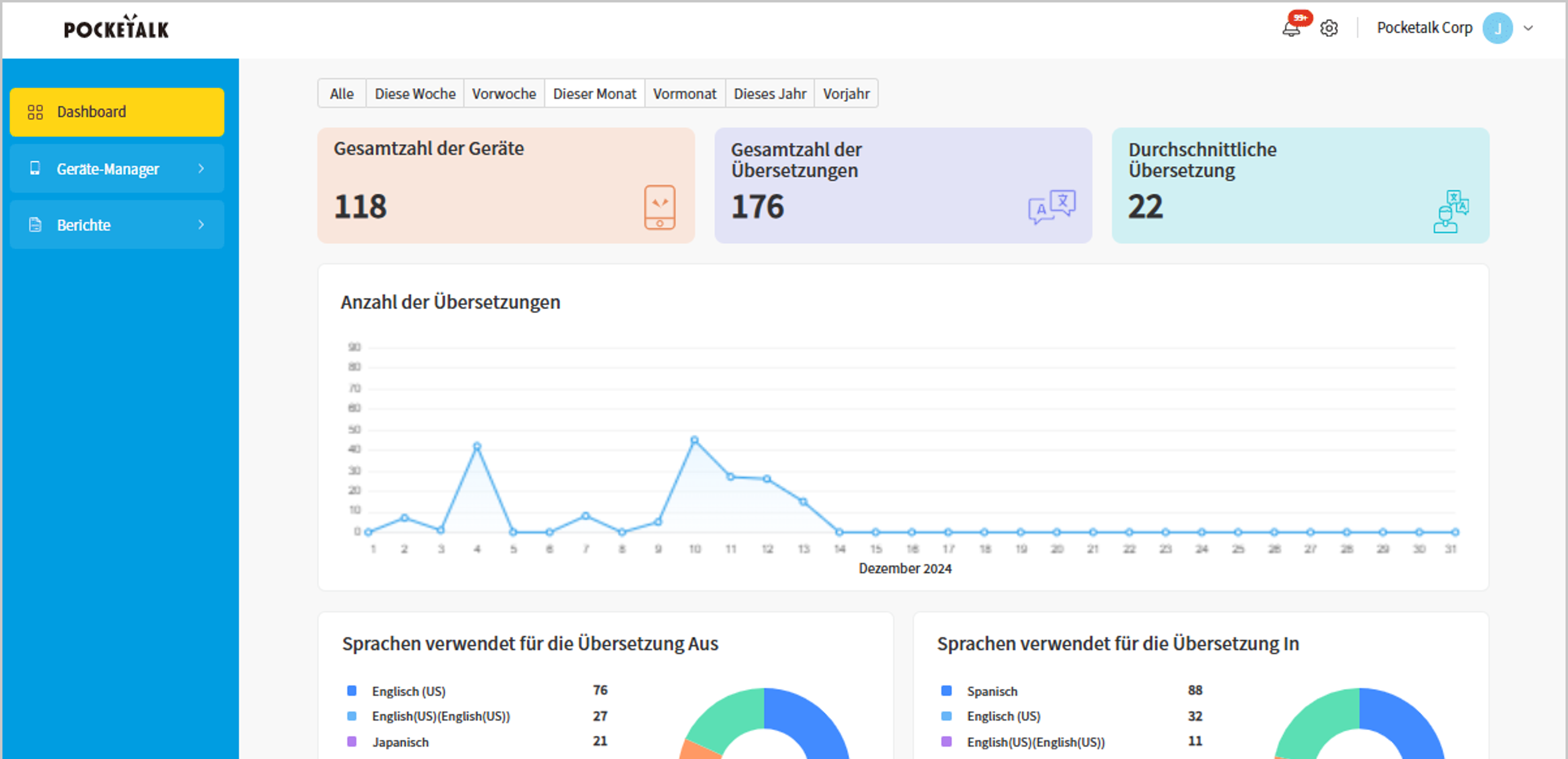Open the Dashboard menu item
This screenshot has height=759, width=1568.
tap(117, 112)
